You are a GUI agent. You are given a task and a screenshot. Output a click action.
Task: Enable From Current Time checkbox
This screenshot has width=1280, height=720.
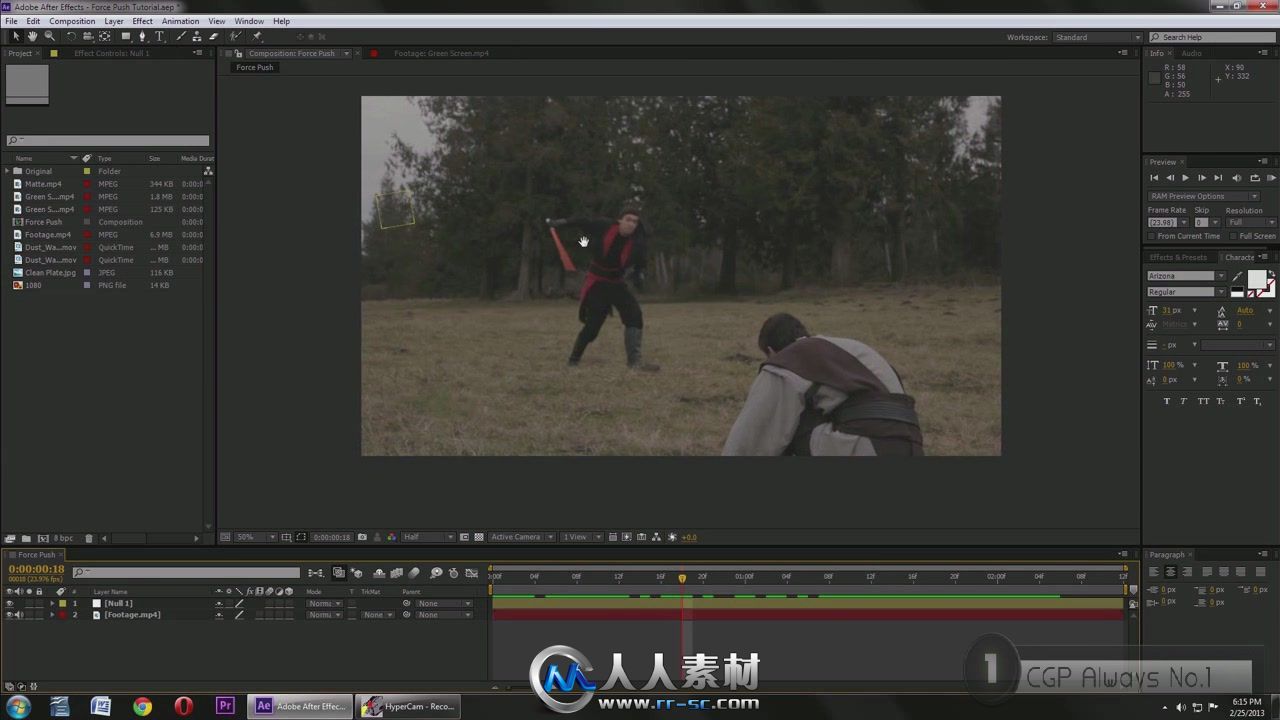(1152, 236)
